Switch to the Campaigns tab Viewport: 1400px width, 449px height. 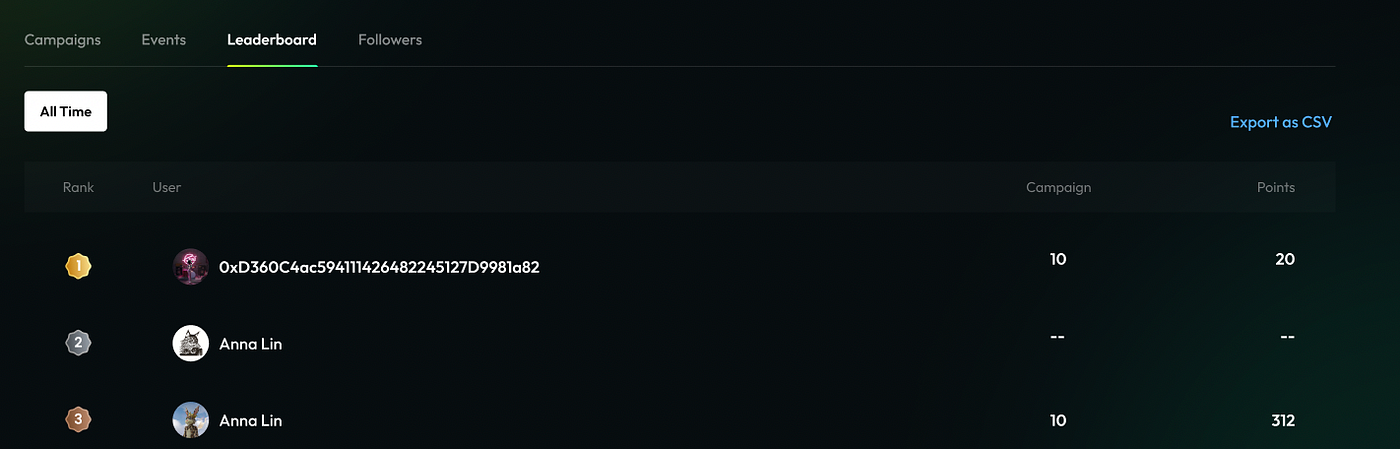pyautogui.click(x=62, y=40)
